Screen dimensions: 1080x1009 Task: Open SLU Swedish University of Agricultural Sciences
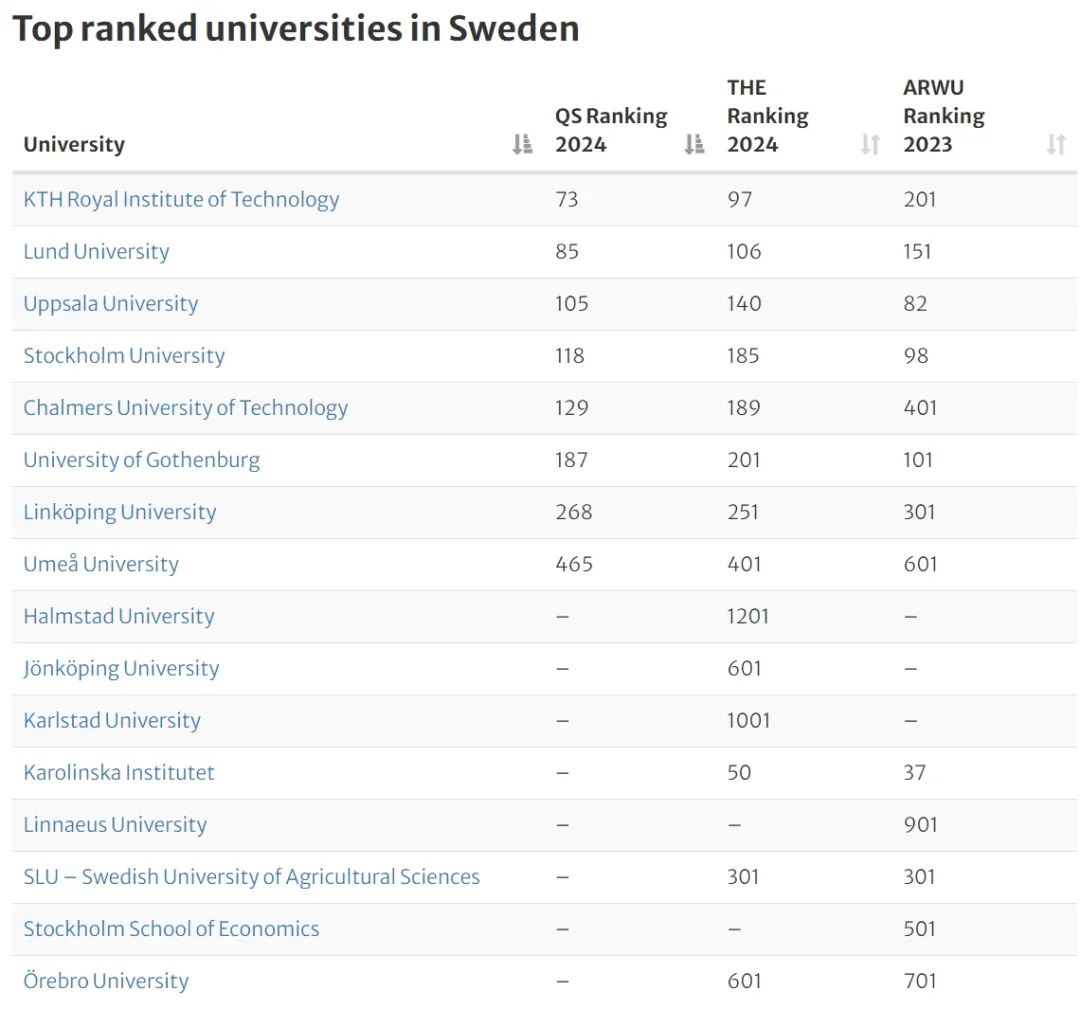[252, 877]
